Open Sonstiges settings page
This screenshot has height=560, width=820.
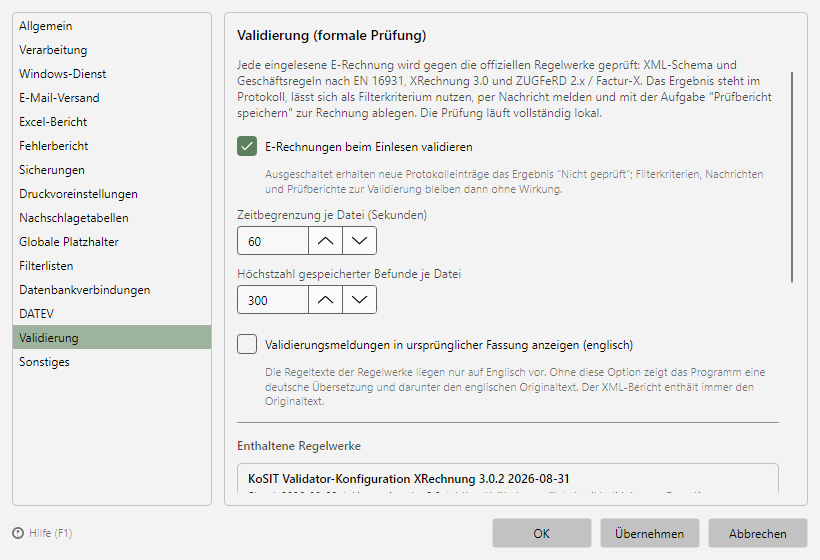point(112,362)
